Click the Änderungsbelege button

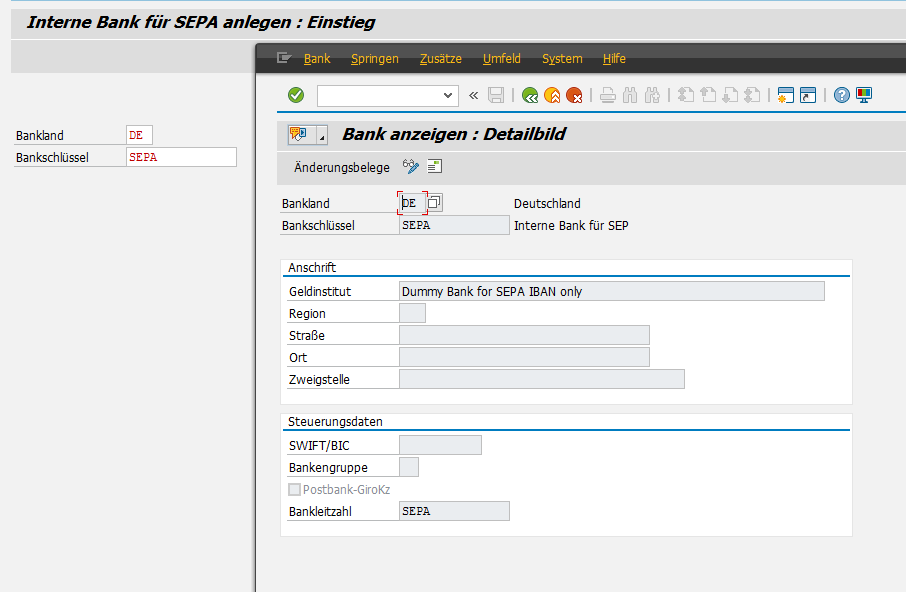[342, 167]
